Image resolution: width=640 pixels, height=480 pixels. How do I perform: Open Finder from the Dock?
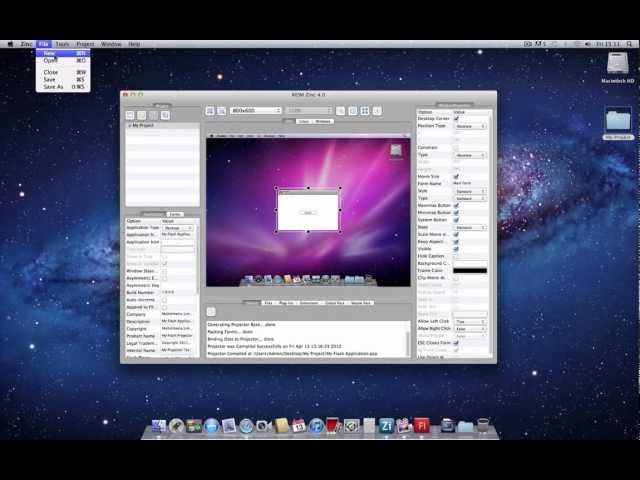tap(159, 426)
